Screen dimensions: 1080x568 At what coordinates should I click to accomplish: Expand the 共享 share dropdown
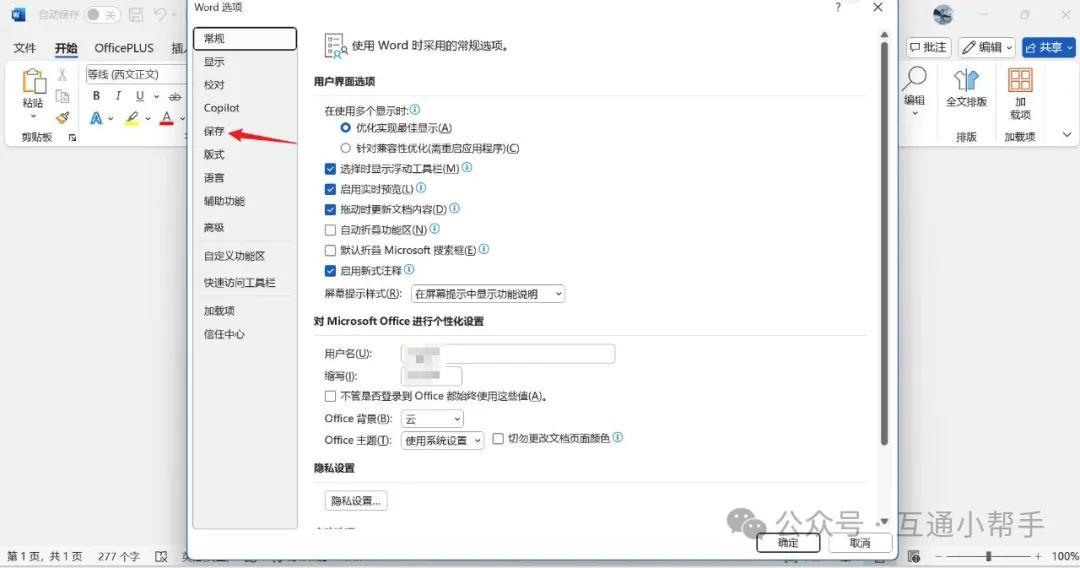(1070, 48)
